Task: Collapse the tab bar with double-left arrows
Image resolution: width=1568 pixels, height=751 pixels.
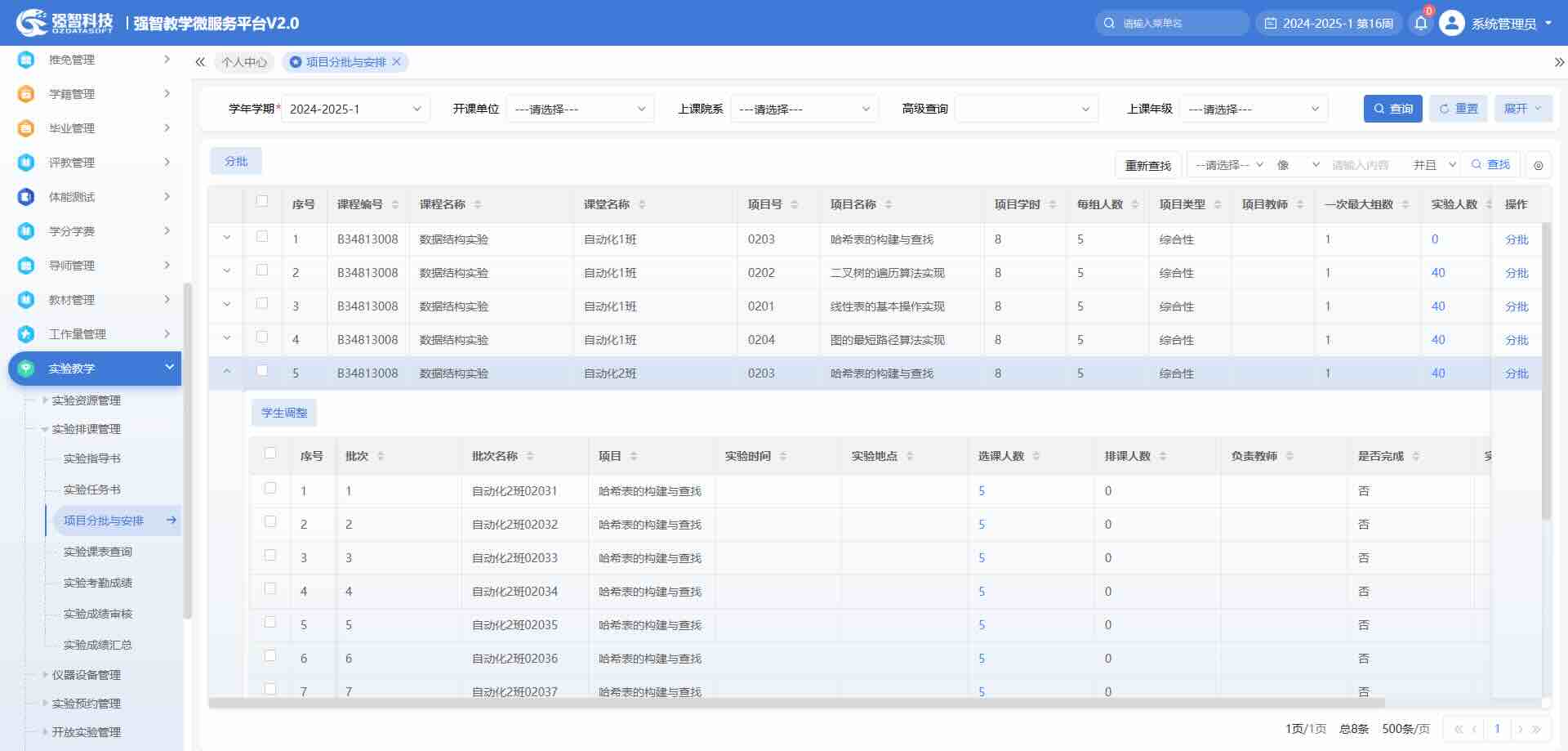Action: click(x=200, y=62)
